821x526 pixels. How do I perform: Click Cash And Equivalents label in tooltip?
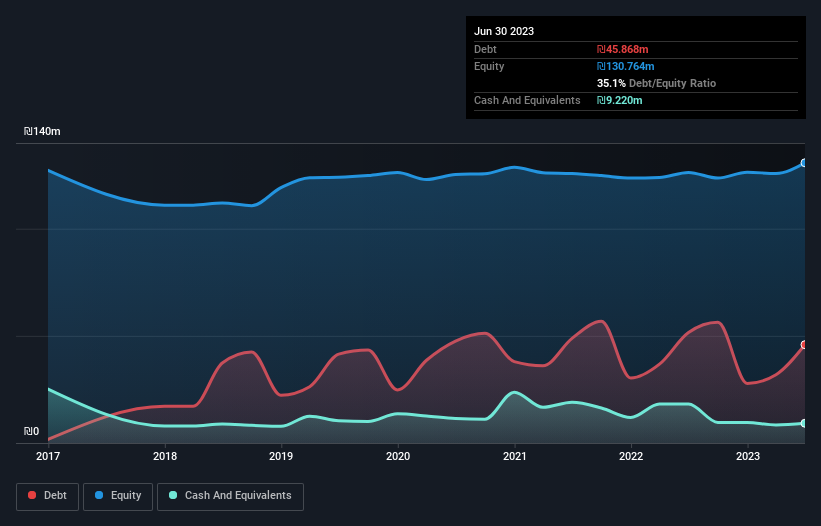527,100
